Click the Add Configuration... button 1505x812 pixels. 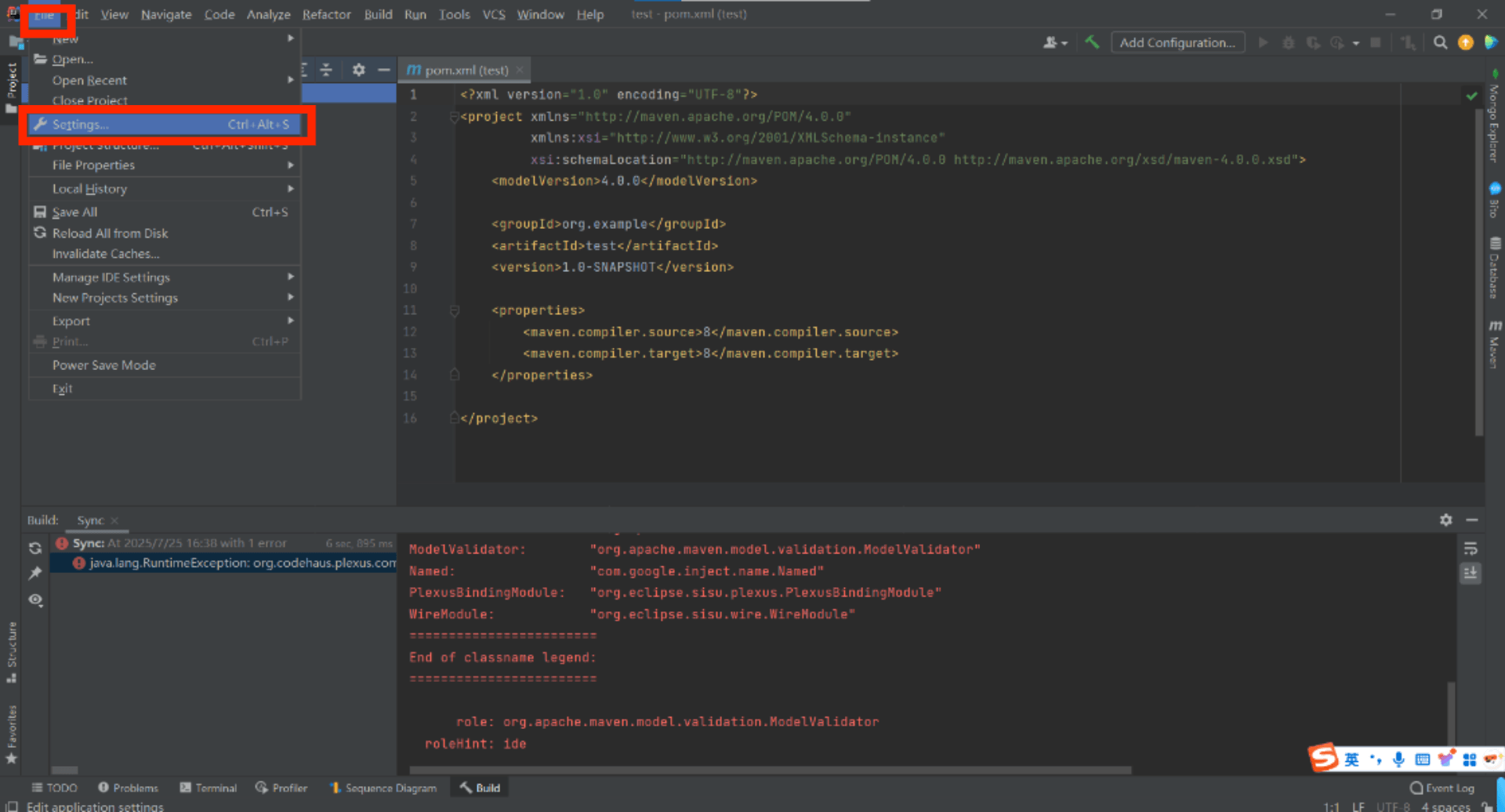tap(1177, 42)
